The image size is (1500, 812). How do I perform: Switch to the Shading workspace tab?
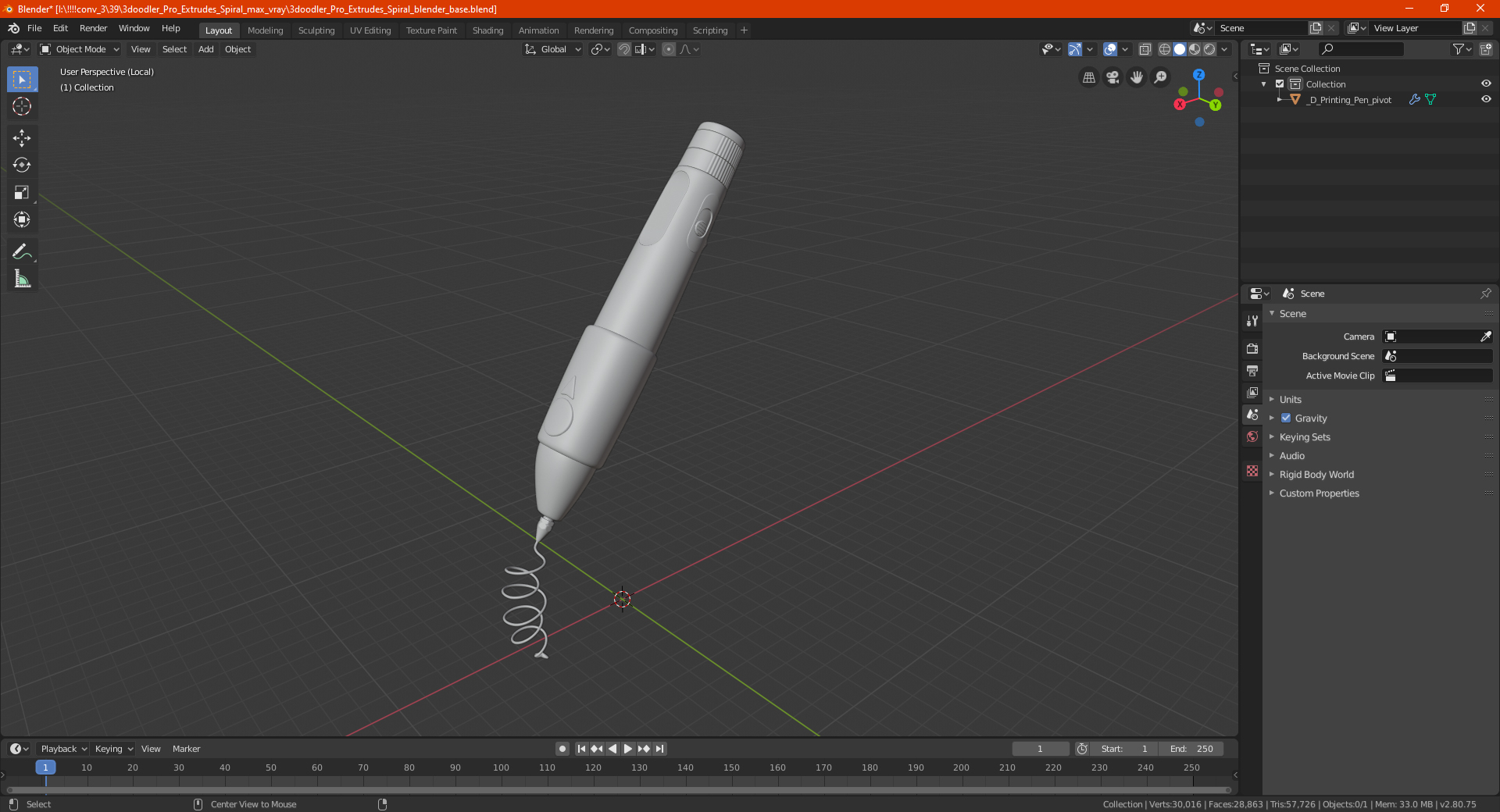pos(487,30)
